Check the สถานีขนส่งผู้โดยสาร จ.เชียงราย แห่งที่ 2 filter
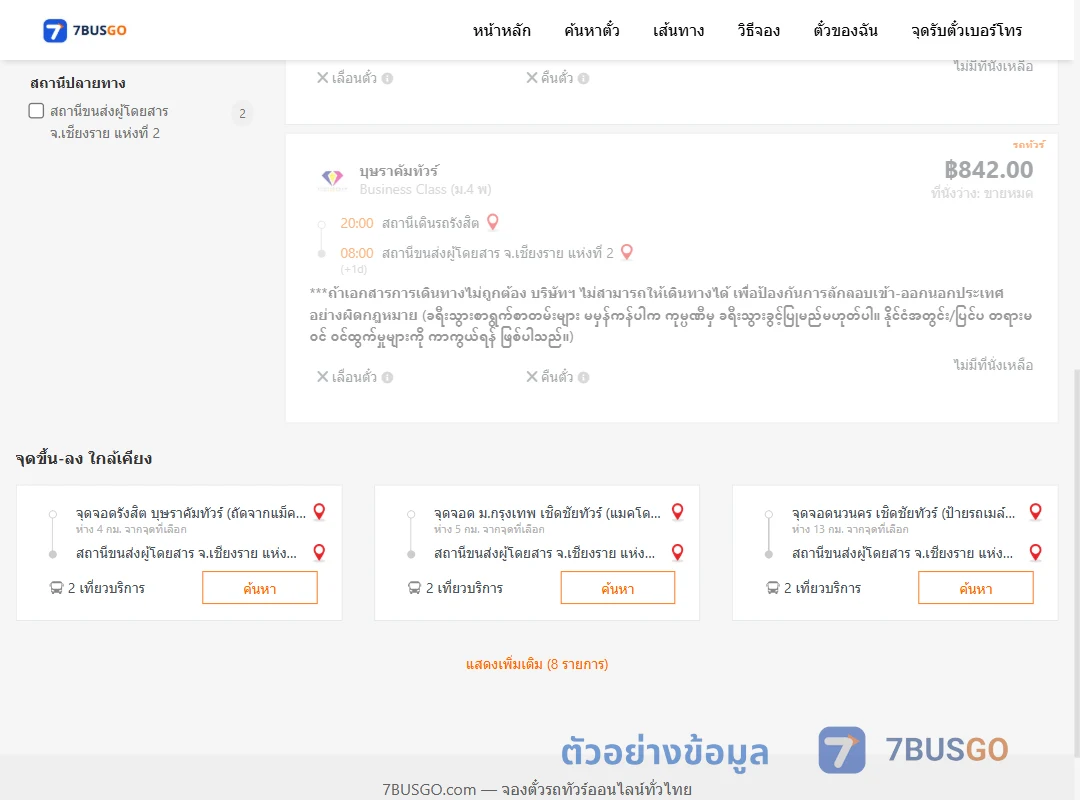The width and height of the screenshot is (1080, 800). point(37,111)
